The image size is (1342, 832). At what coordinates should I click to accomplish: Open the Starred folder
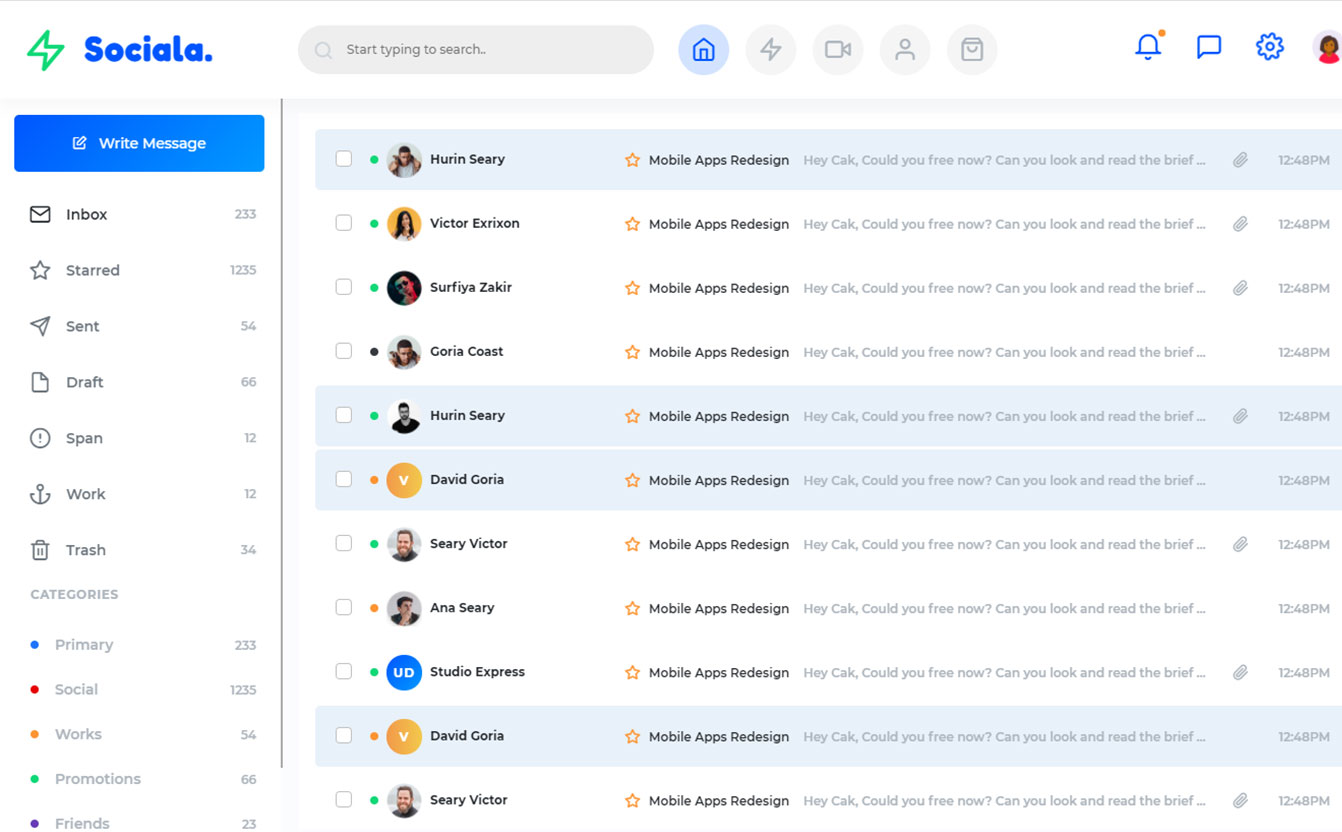point(92,270)
